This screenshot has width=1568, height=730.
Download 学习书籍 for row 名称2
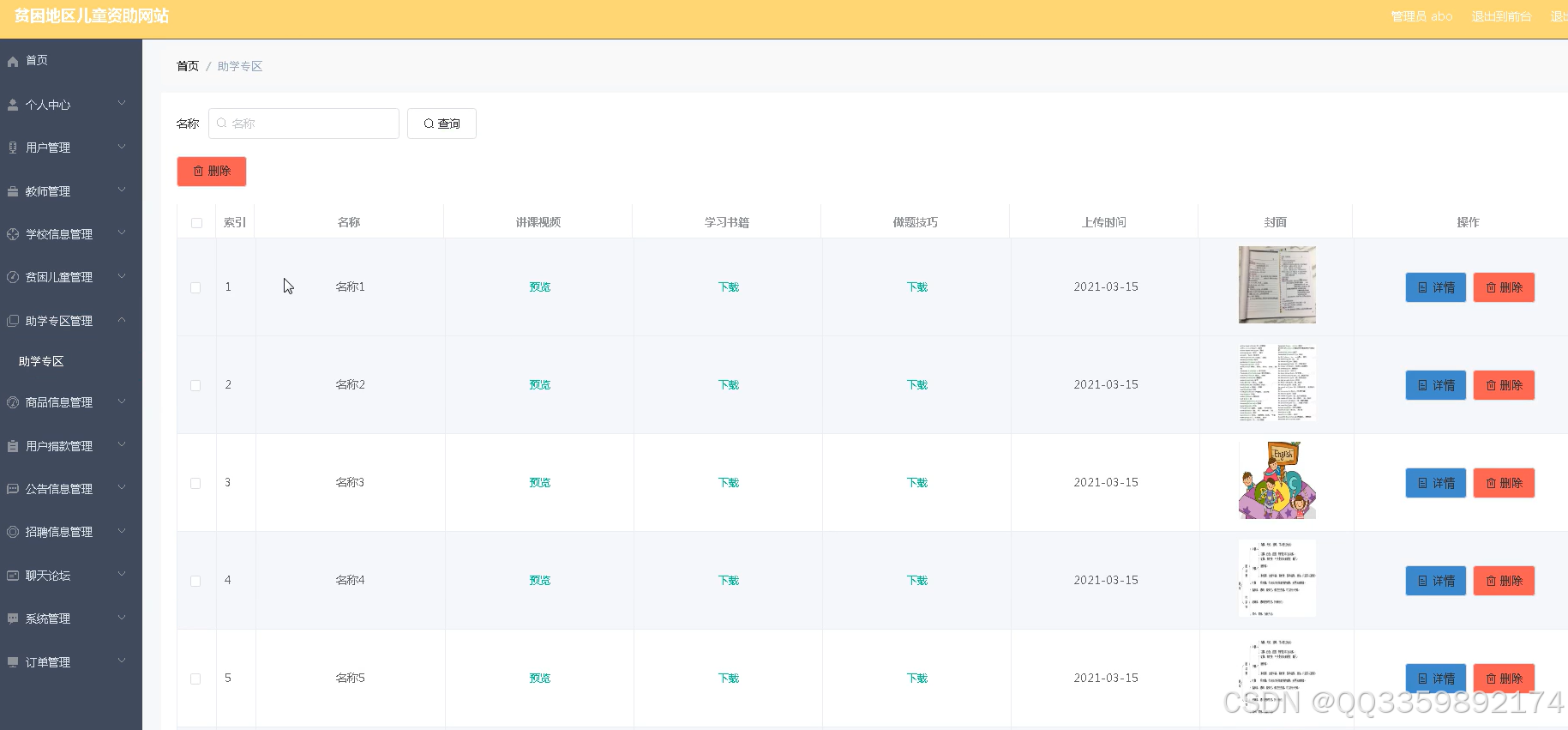coord(729,385)
